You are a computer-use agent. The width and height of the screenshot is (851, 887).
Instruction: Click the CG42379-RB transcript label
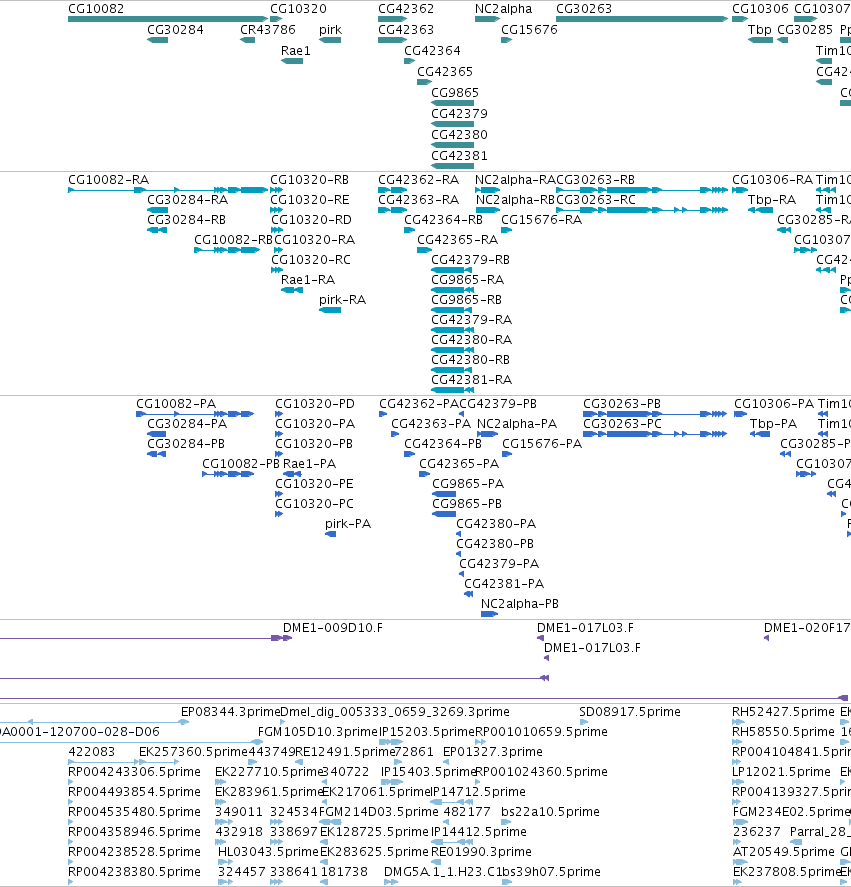470,260
